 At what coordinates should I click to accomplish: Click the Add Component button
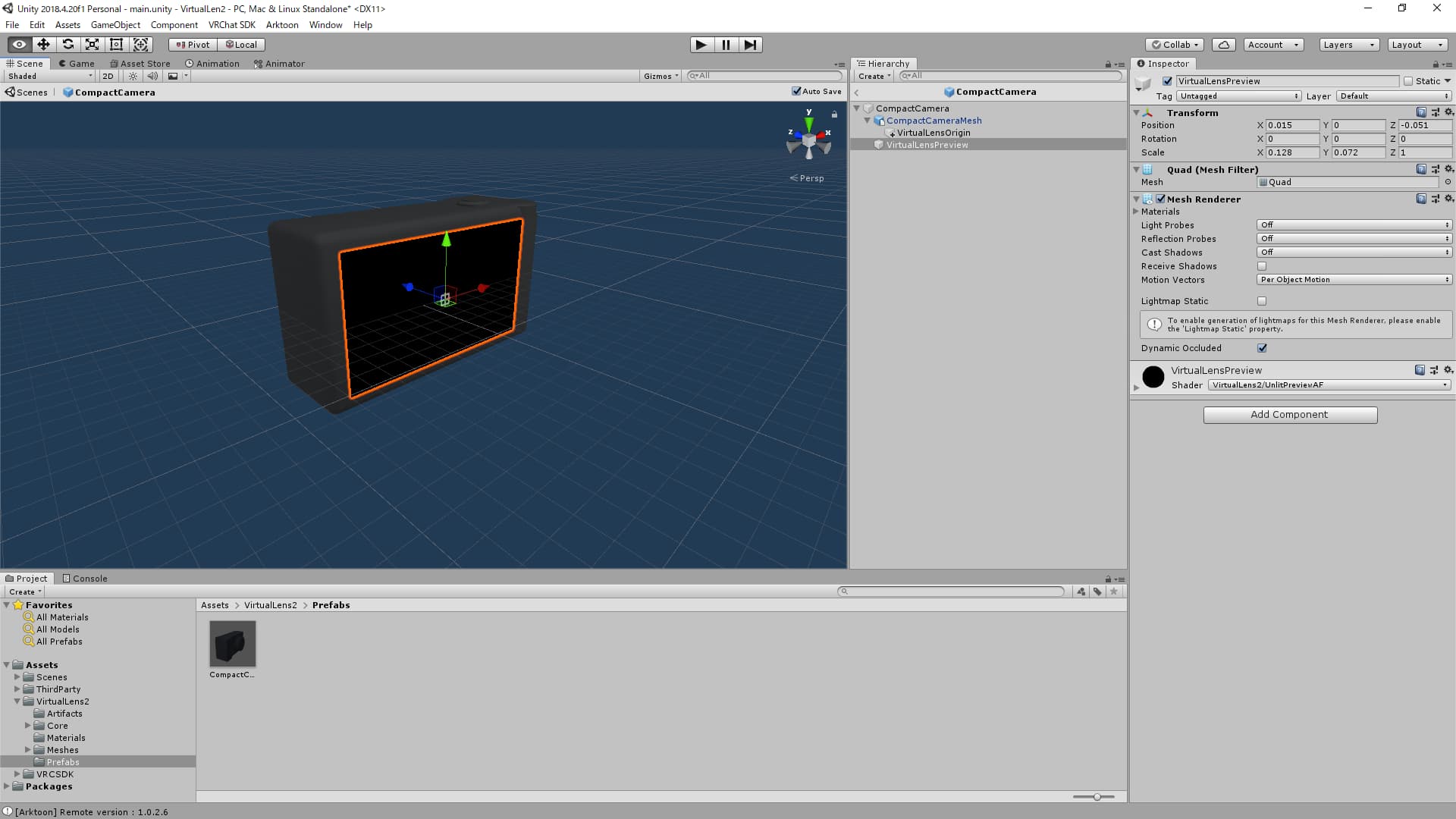1290,415
